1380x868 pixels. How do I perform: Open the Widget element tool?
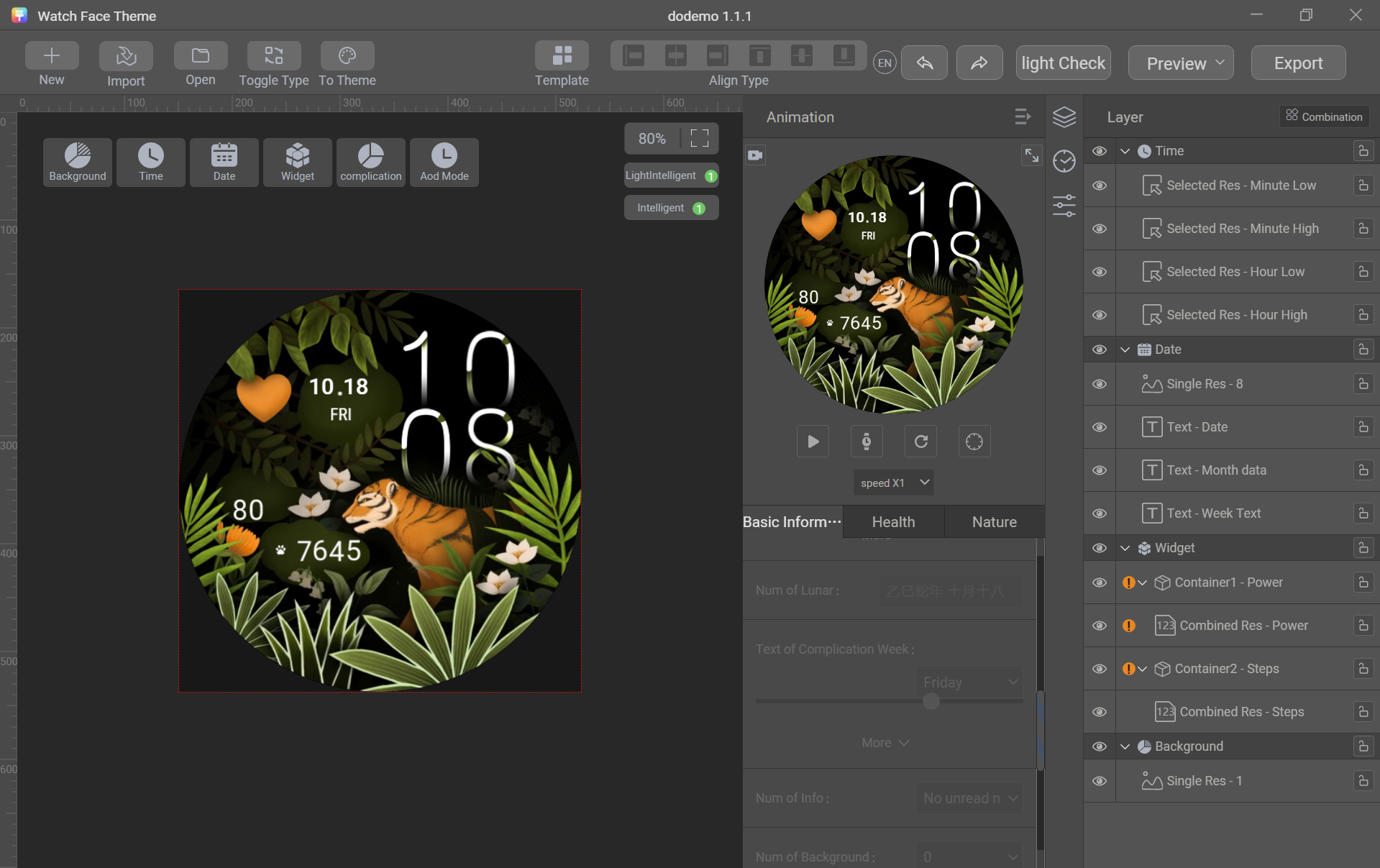click(297, 162)
